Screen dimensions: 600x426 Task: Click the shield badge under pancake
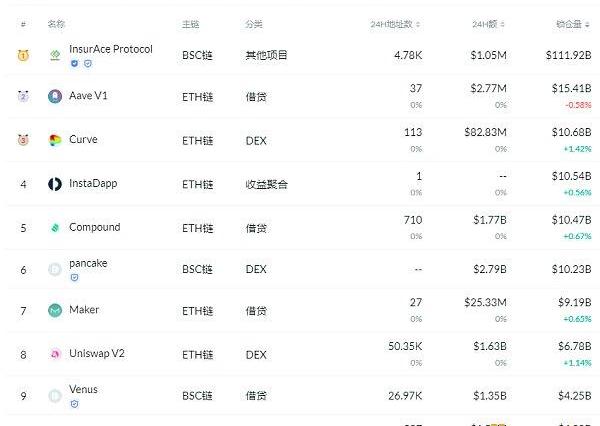point(75,277)
